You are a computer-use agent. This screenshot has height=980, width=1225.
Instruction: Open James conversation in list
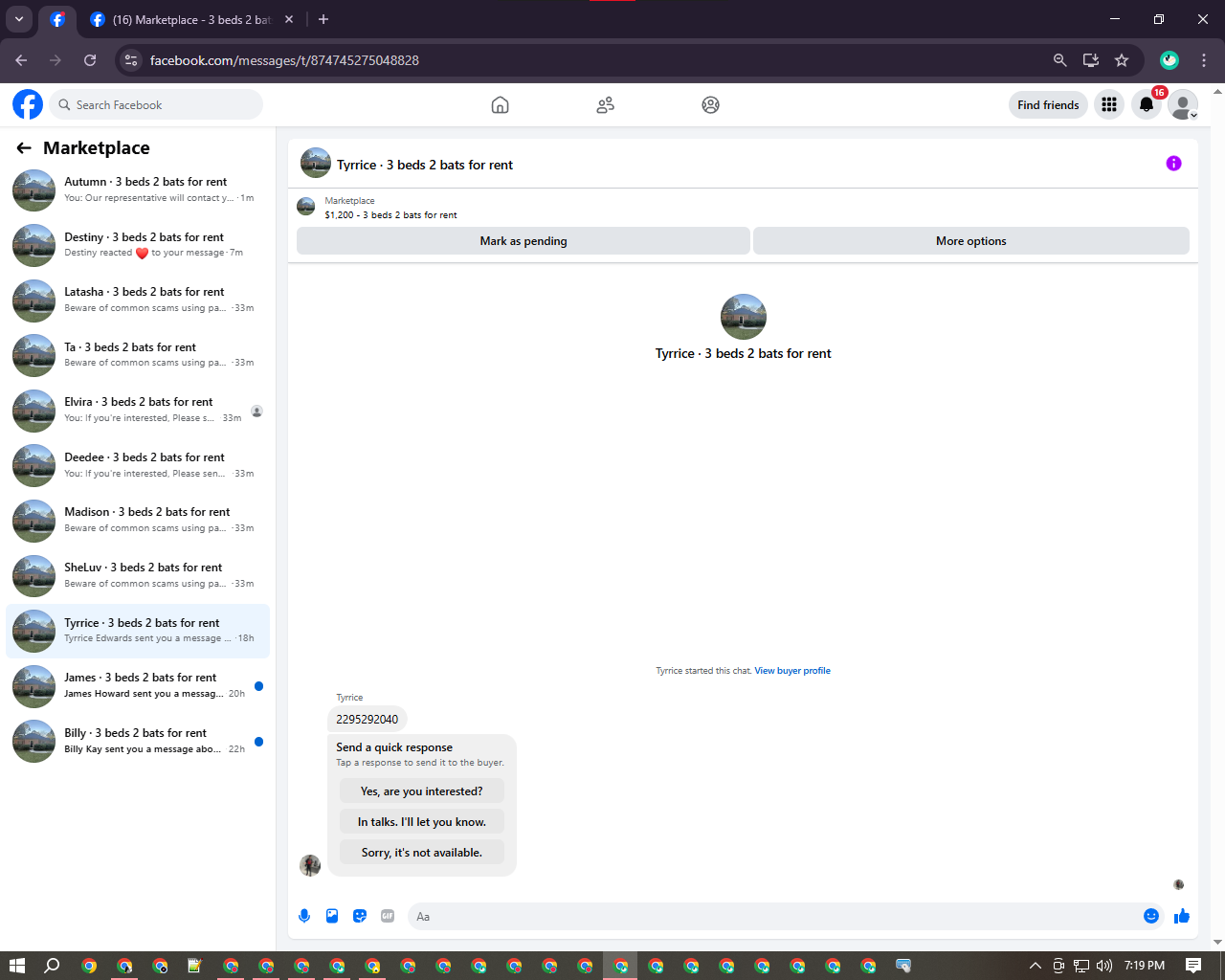138,685
